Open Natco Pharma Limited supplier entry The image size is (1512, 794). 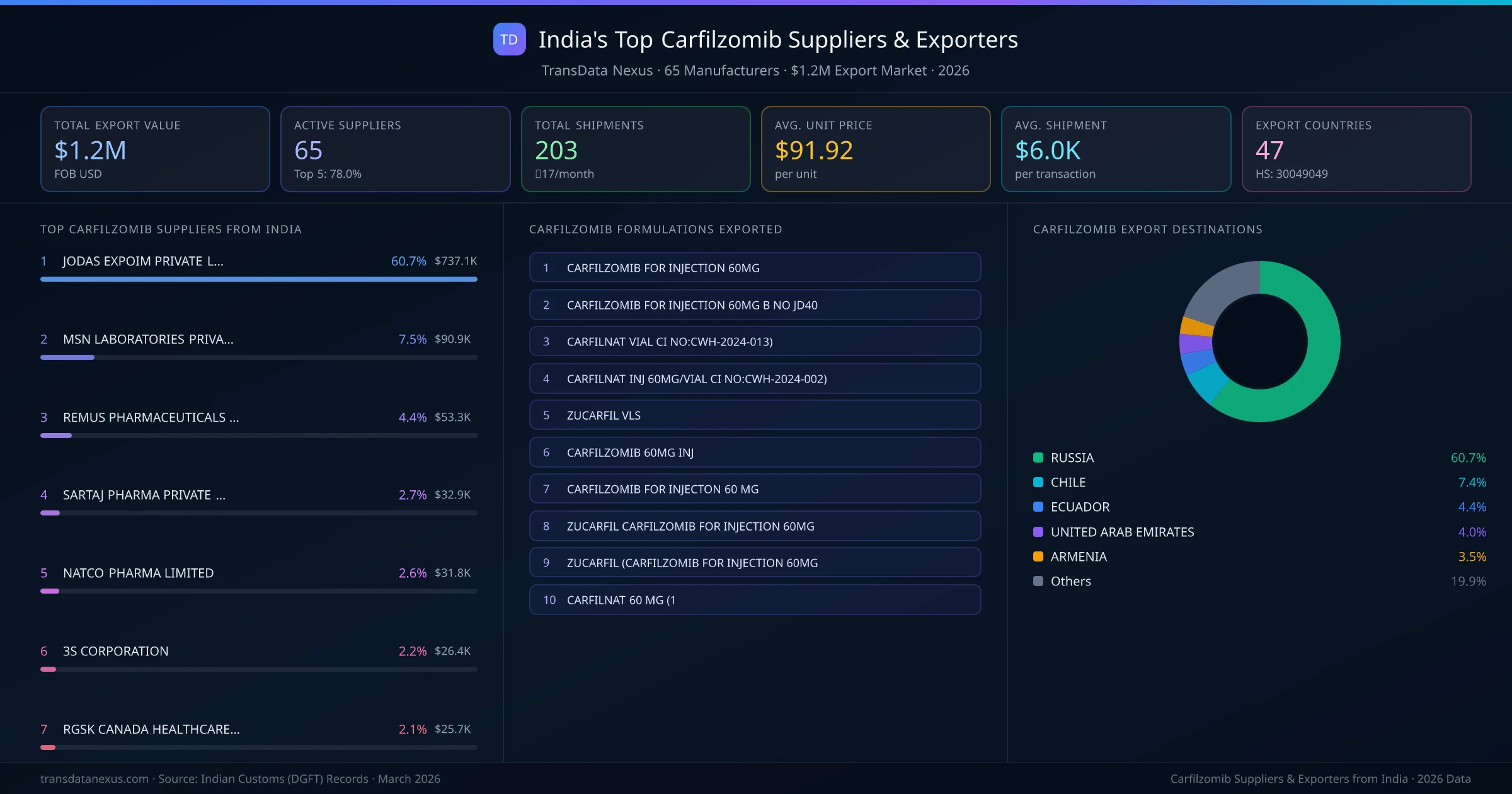138,573
